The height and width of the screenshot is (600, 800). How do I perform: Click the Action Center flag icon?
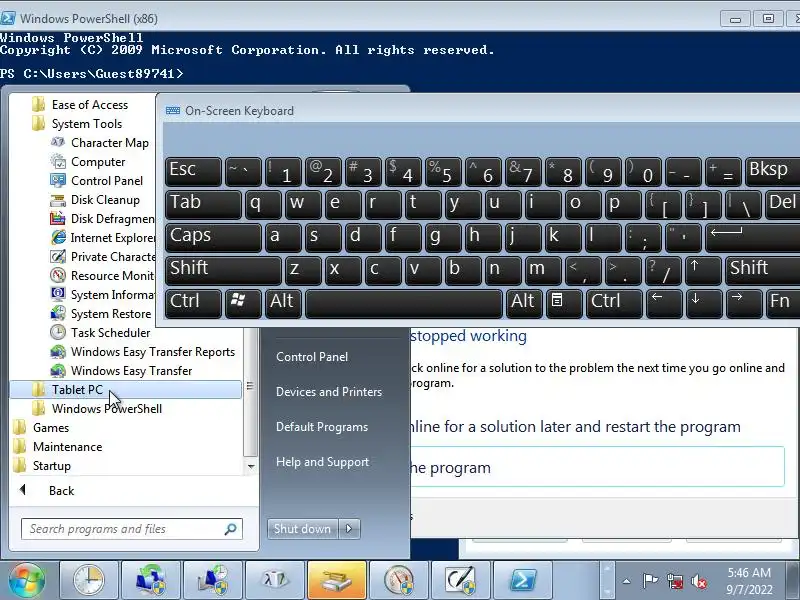click(x=650, y=581)
